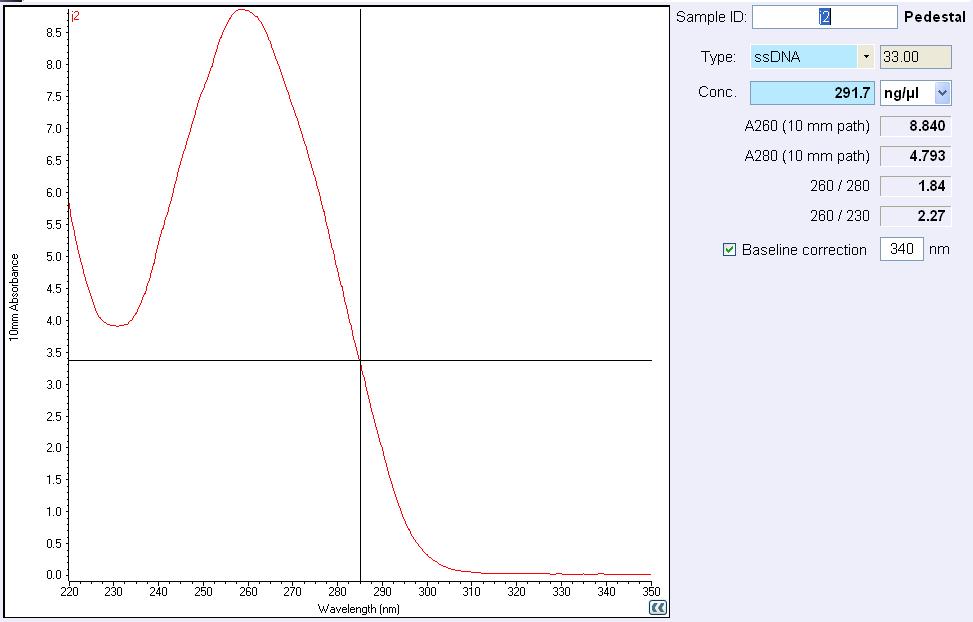Select the ssDNA sample type field
The width and height of the screenshot is (973, 622).
804,57
